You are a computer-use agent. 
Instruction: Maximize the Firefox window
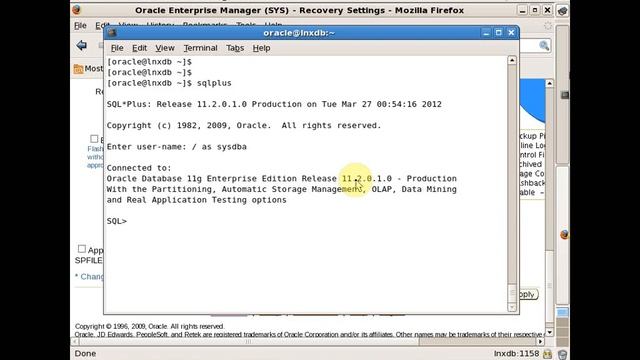click(535, 10)
